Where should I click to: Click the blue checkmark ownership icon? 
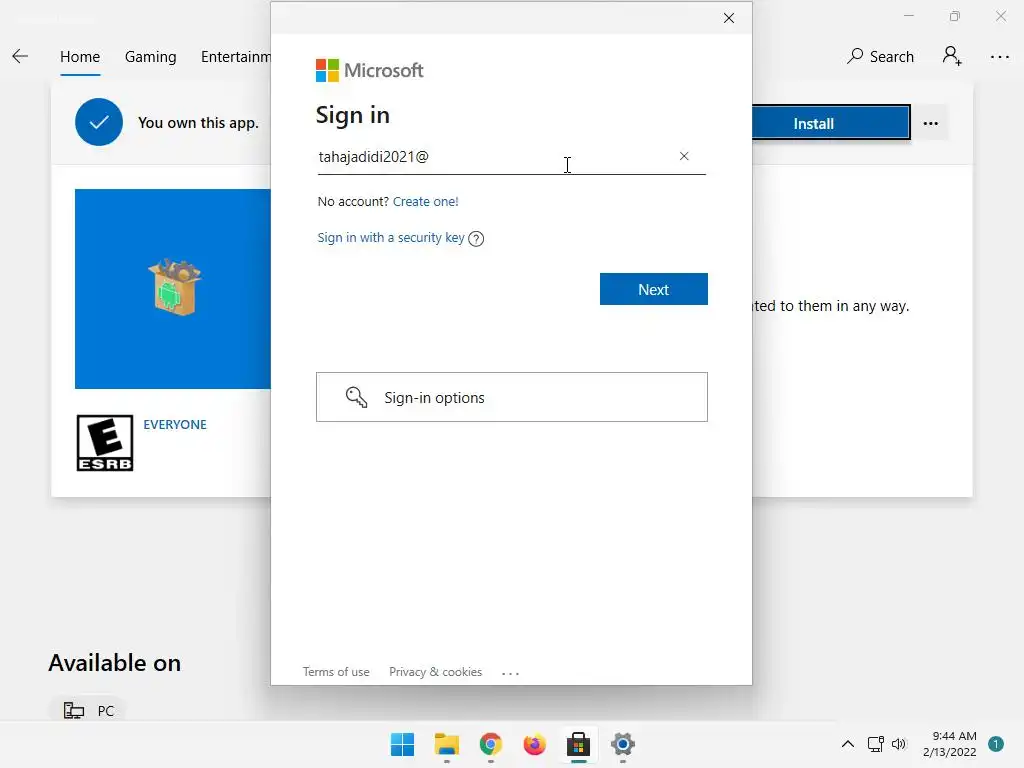tap(99, 122)
